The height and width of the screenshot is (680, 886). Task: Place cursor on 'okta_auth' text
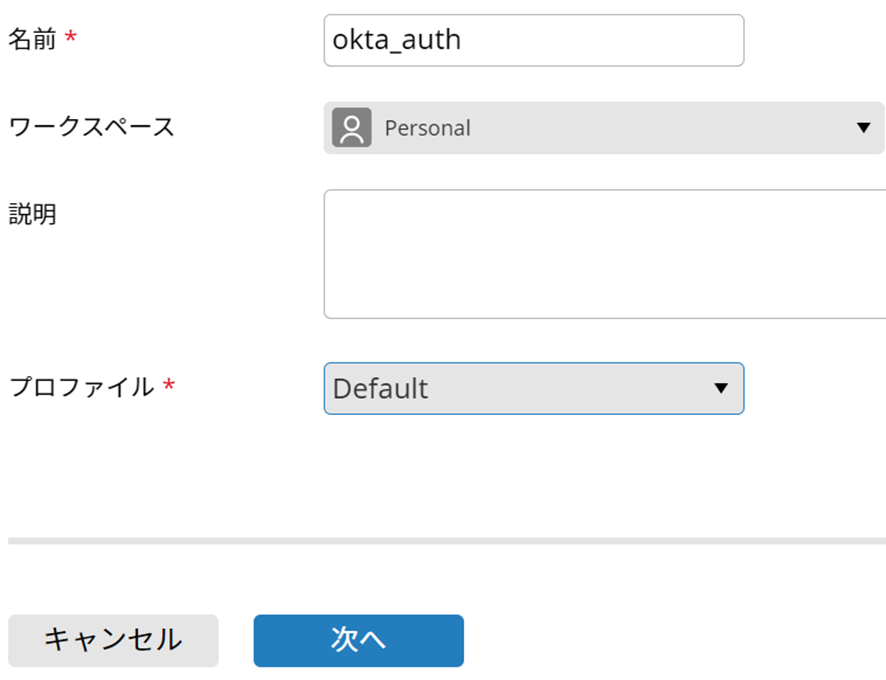click(396, 40)
